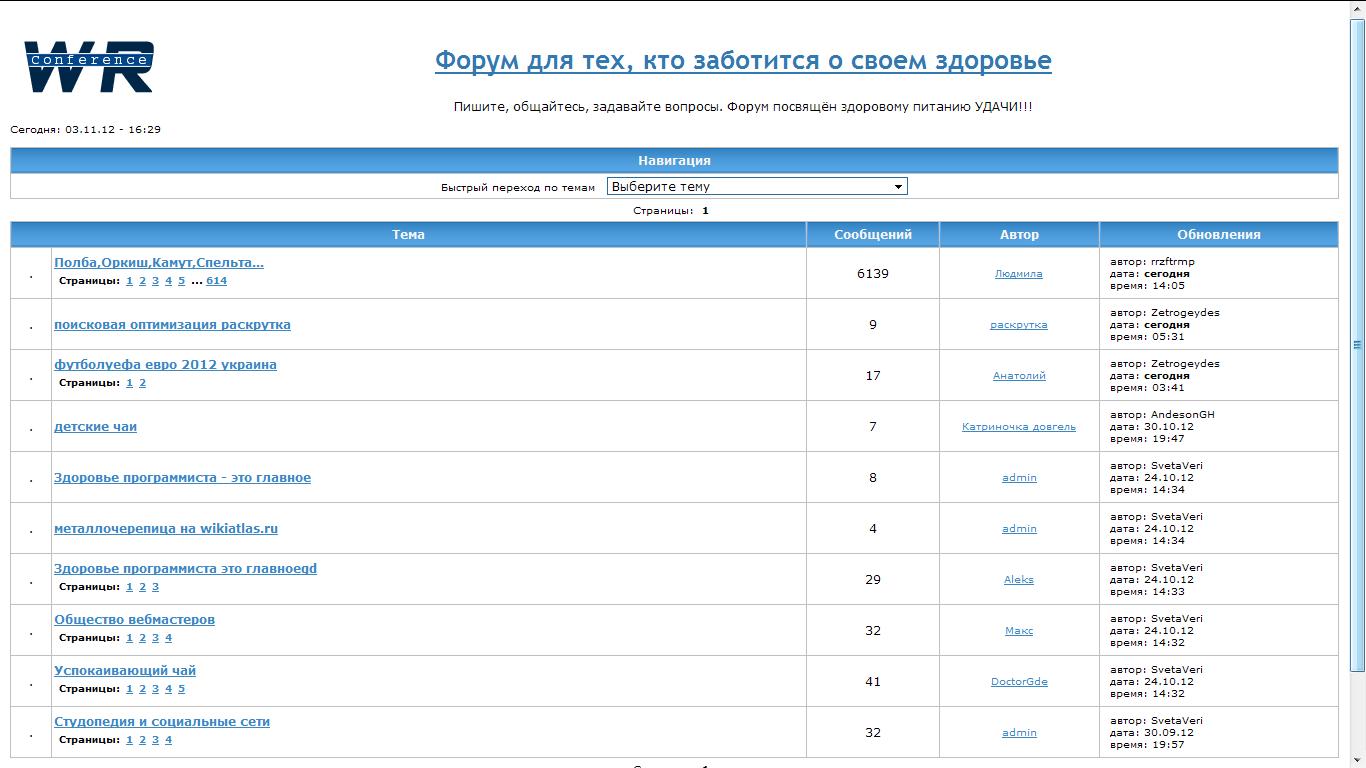
Task: Open topic металлочерепица на wikiatlas.ru
Action: point(166,529)
